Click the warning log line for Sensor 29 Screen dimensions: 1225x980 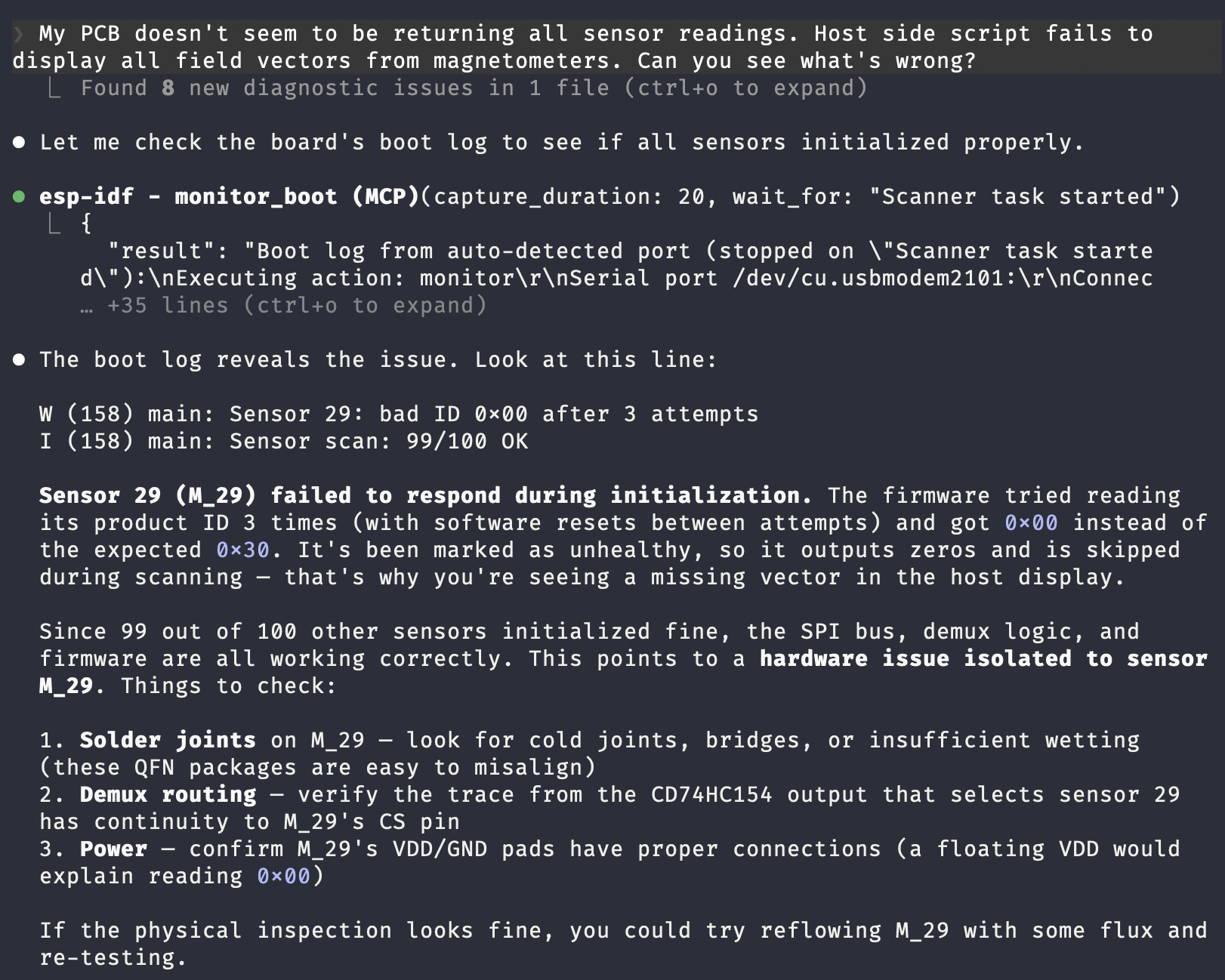399,414
